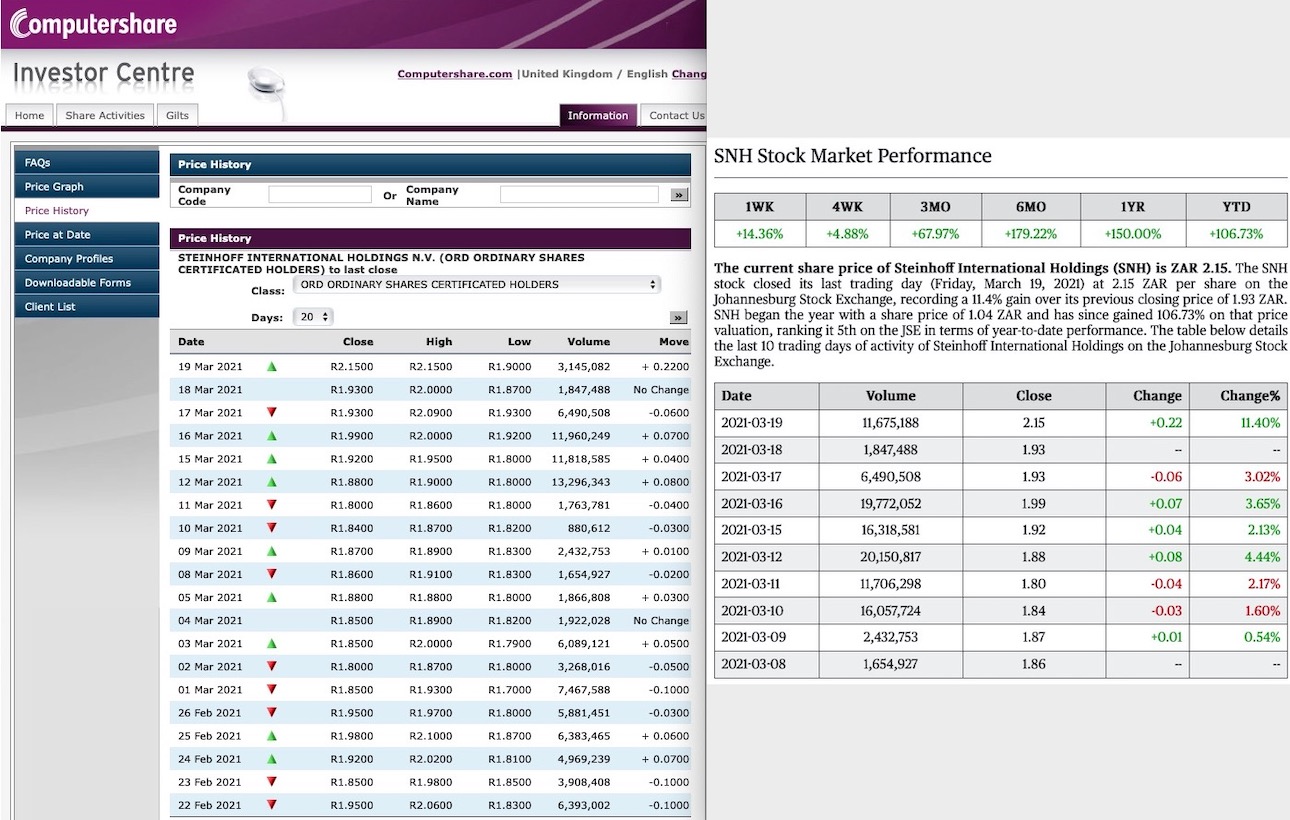Click the ">>" icon next to the Days selector
Image resolution: width=1290 pixels, height=820 pixels.
[679, 317]
